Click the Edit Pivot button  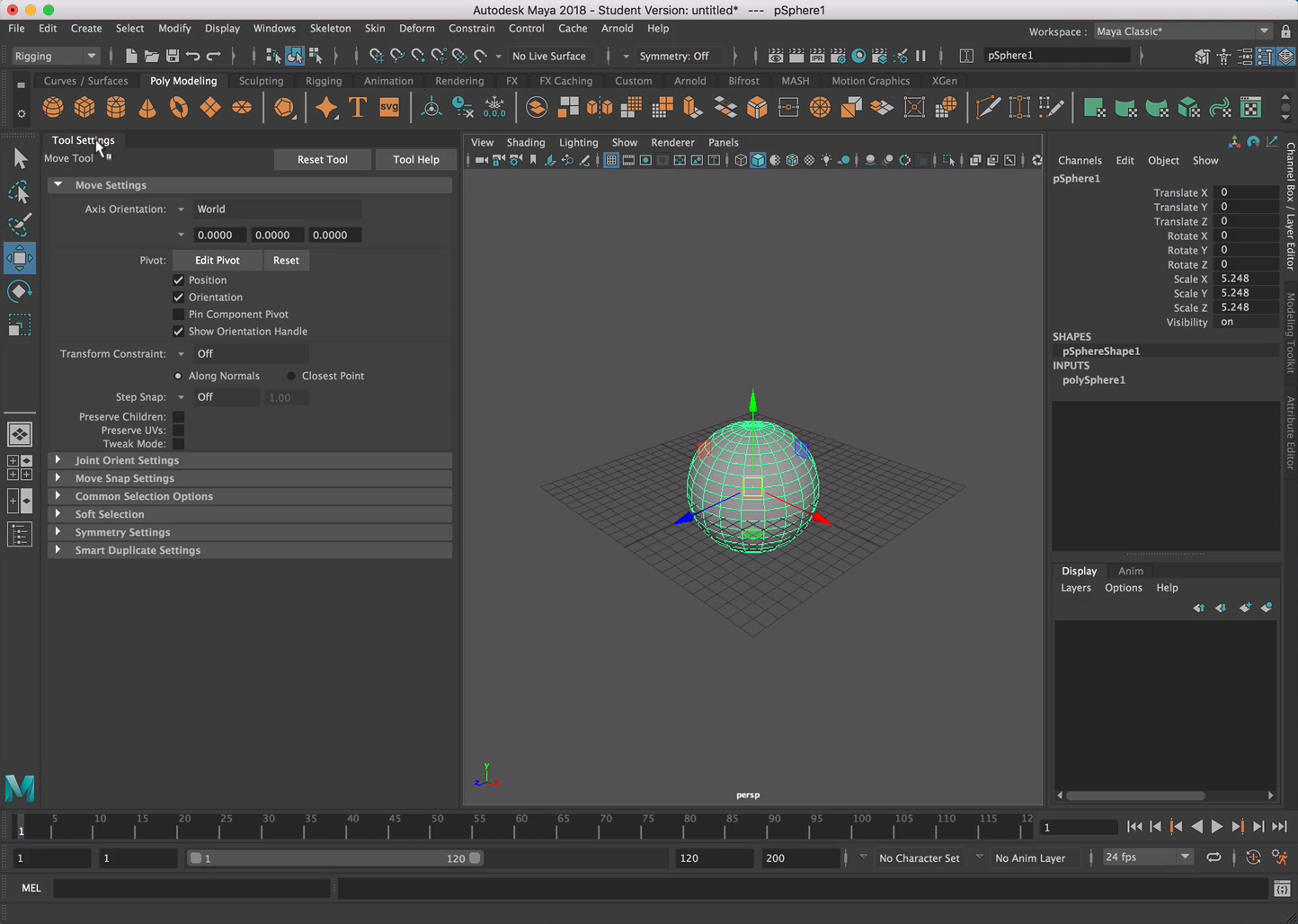coord(217,260)
